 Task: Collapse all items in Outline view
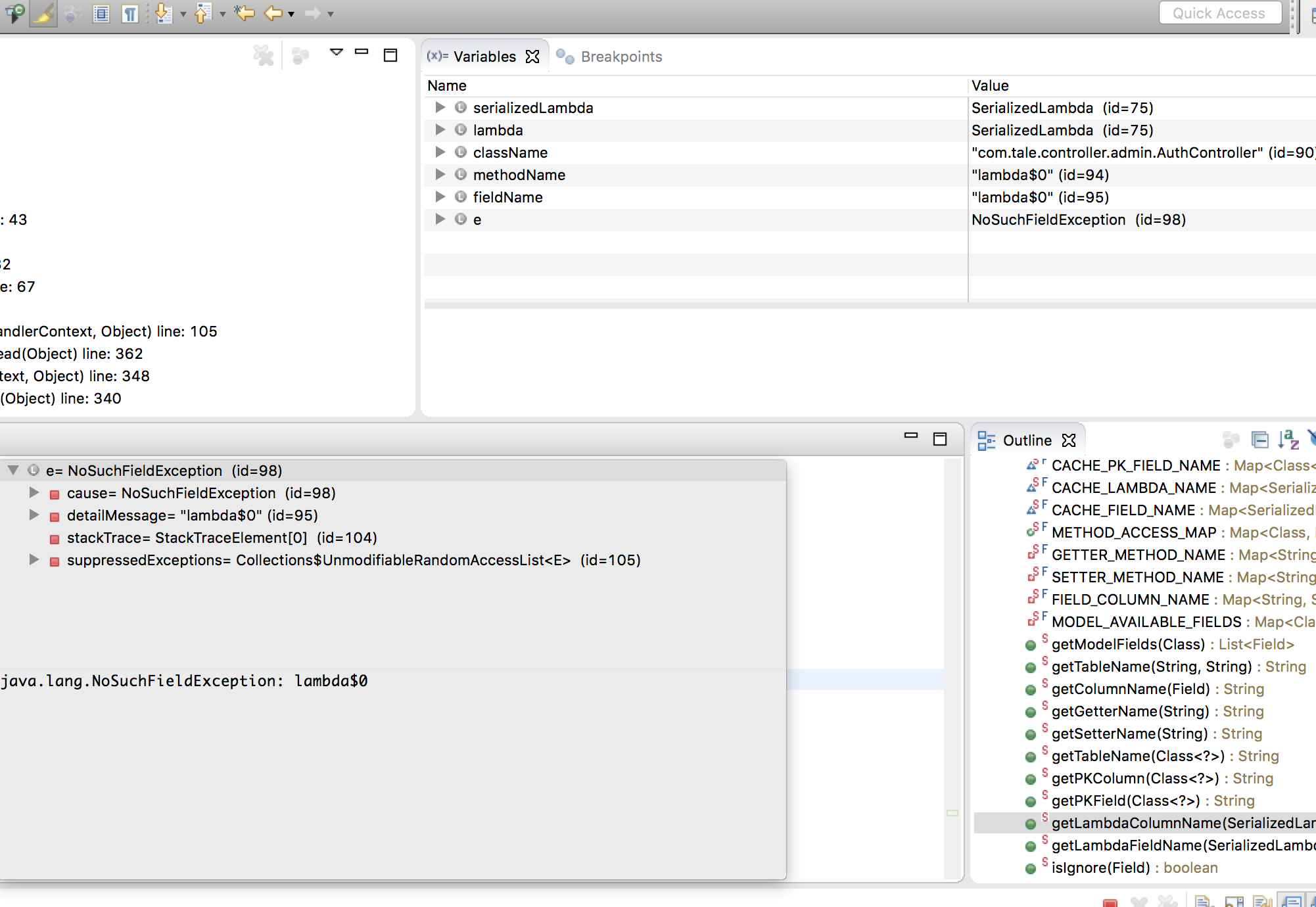pyautogui.click(x=1259, y=439)
